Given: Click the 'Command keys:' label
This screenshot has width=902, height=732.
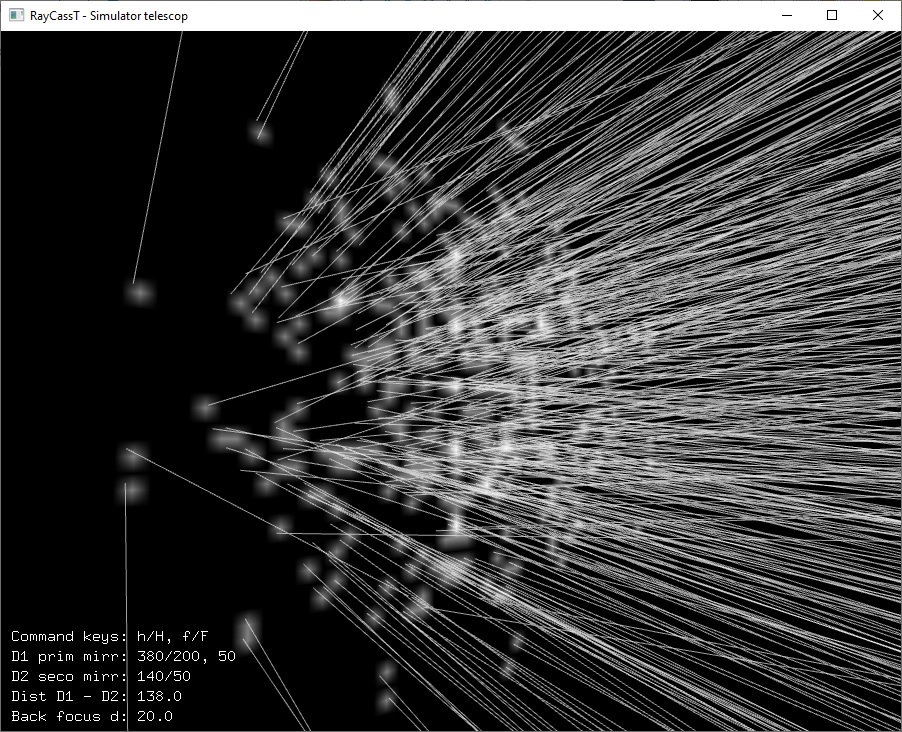Looking at the screenshot, I should (x=69, y=636).
